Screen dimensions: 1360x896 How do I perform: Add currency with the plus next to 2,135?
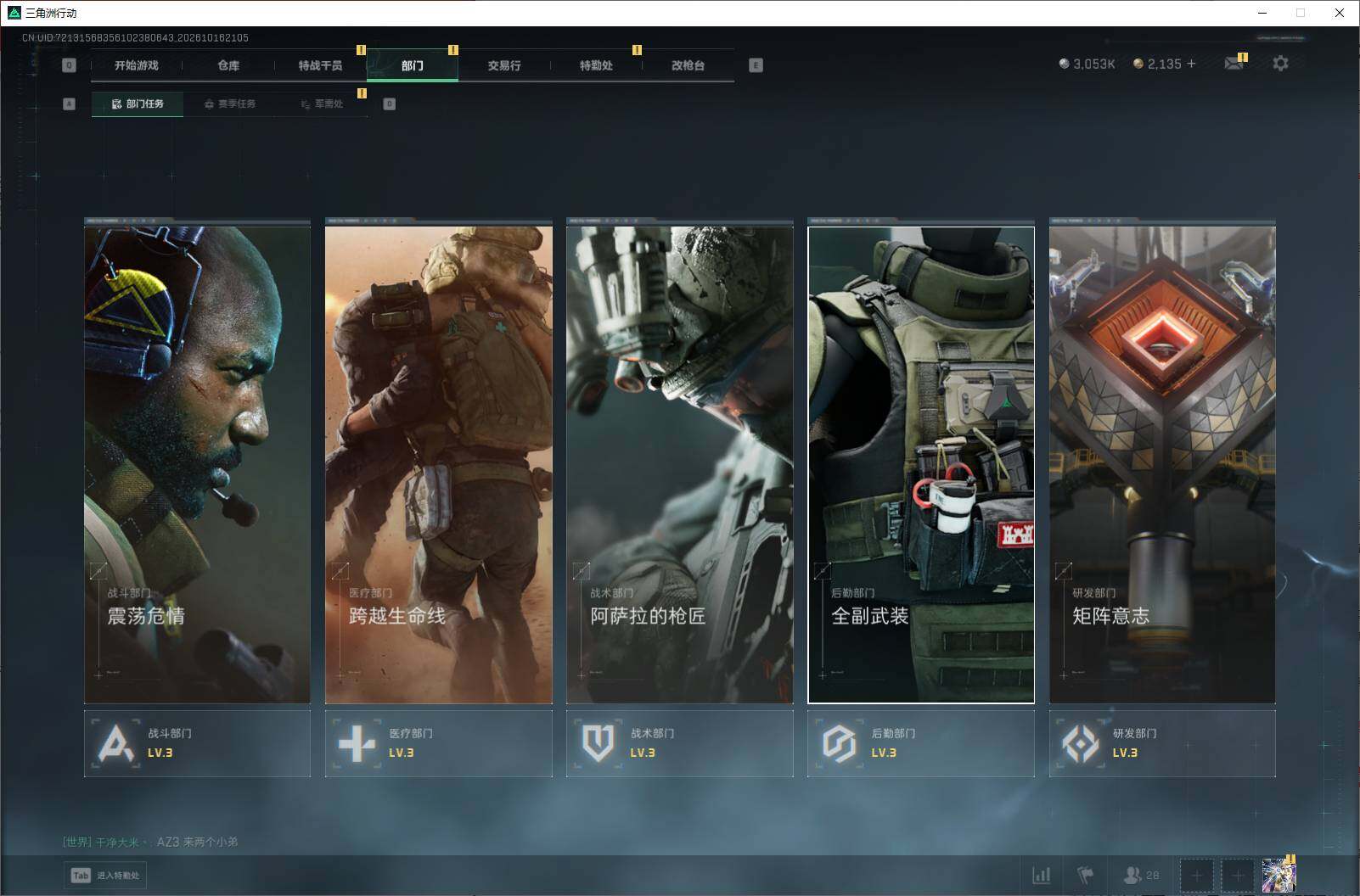click(x=1191, y=64)
